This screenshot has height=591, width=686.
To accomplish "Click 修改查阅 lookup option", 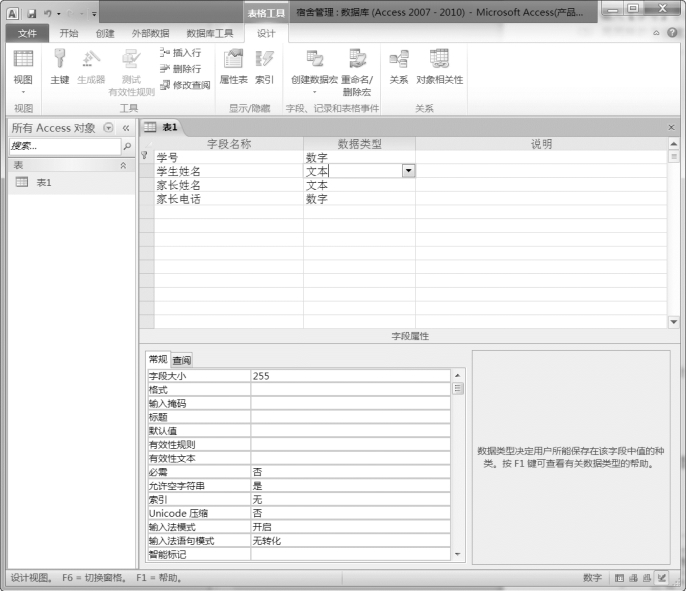I will pos(185,85).
